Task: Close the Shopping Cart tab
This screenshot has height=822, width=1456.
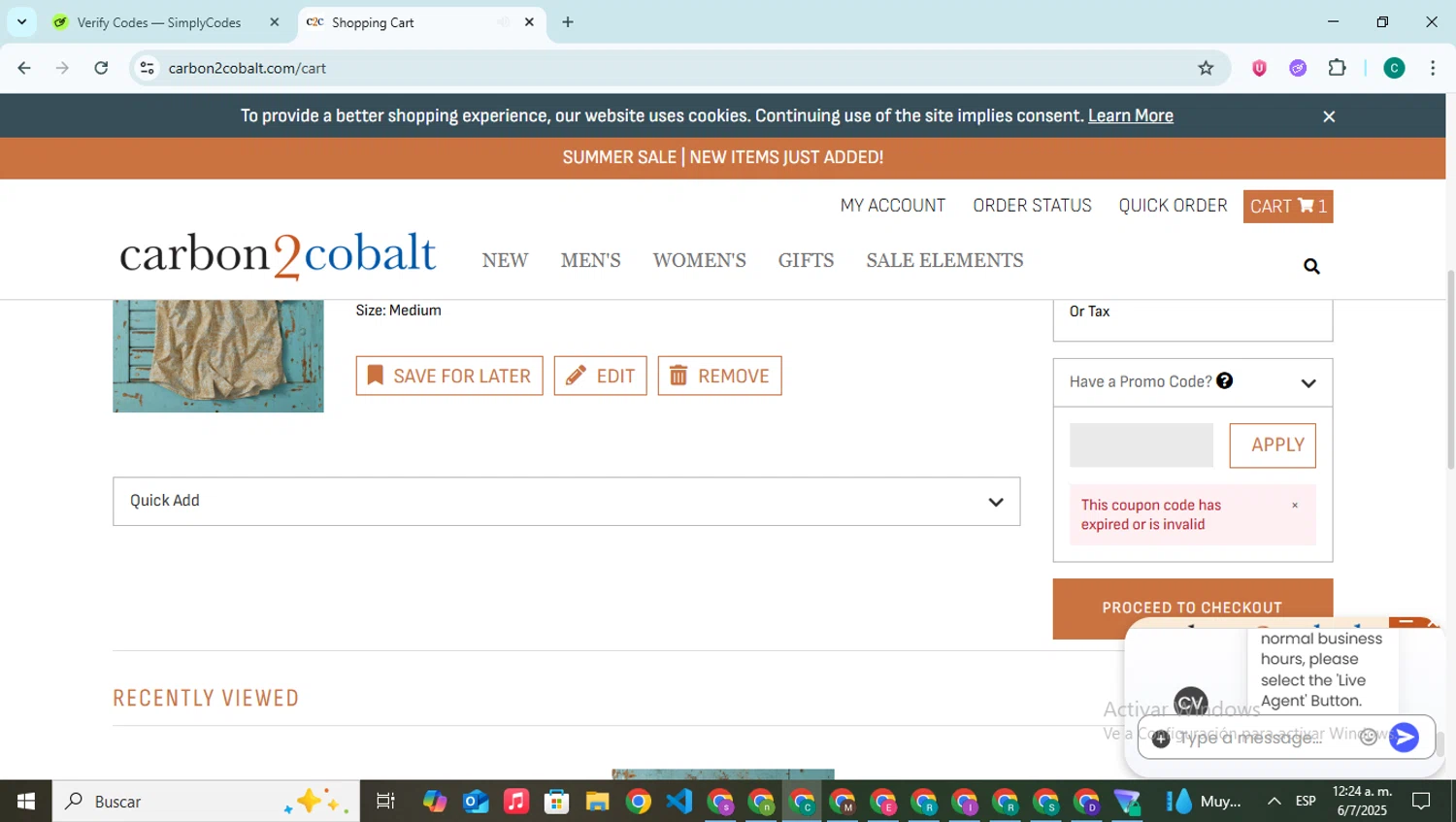Action: coord(529,22)
